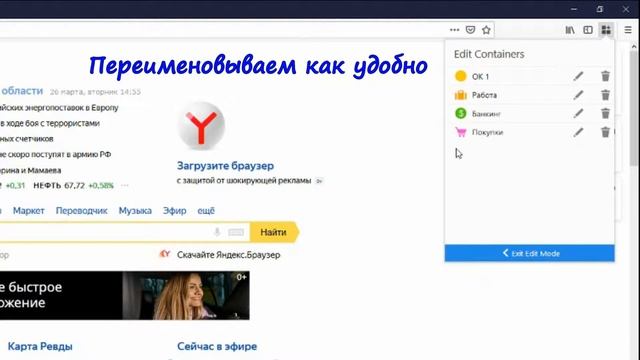Screen dimensions: 640x360
Task: Open the Переводчик service tab
Action: point(81,211)
